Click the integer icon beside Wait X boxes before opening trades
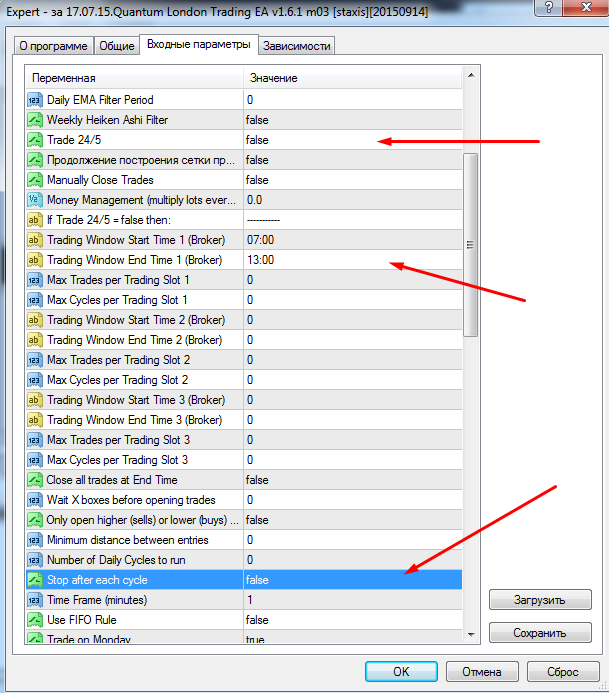 pyautogui.click(x=35, y=500)
